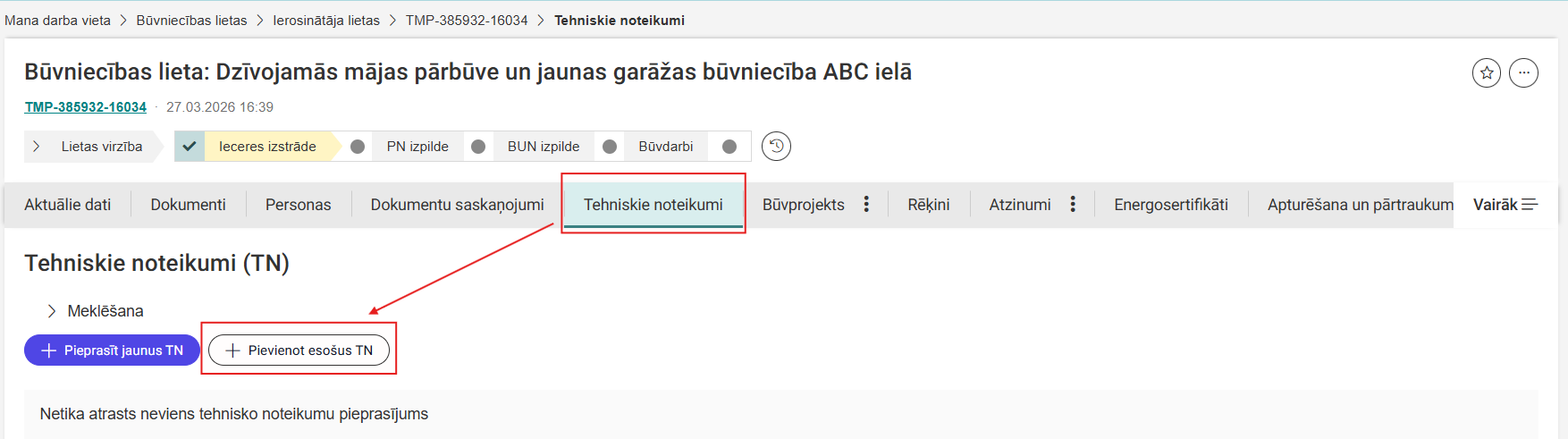1568x439 pixels.
Task: Open Būvprojekts tab three-dot menu
Action: [x=866, y=205]
